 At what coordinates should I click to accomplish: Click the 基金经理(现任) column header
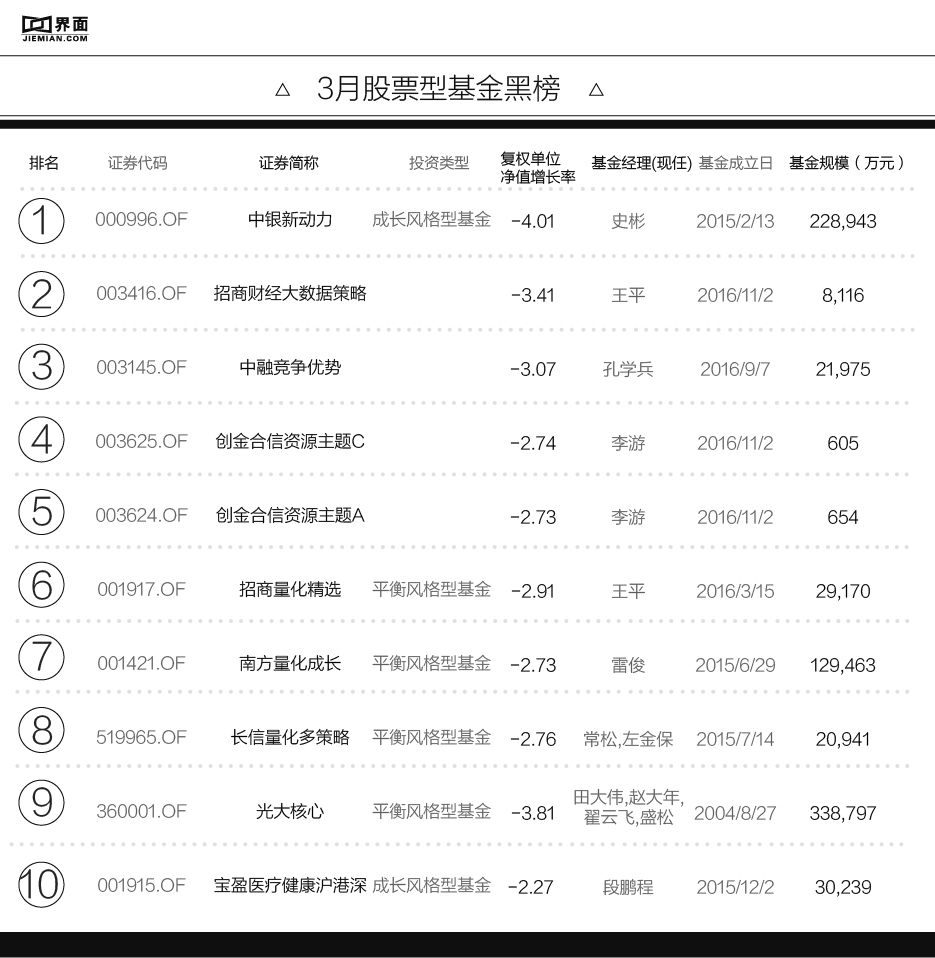[642, 163]
